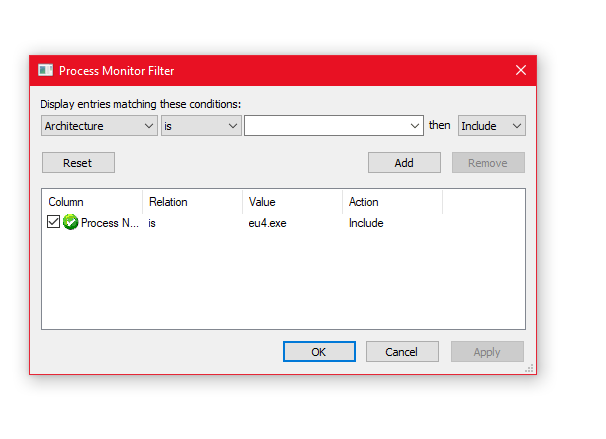Image resolution: width=606 pixels, height=439 pixels.
Task: Click the Reset button
Action: click(78, 163)
